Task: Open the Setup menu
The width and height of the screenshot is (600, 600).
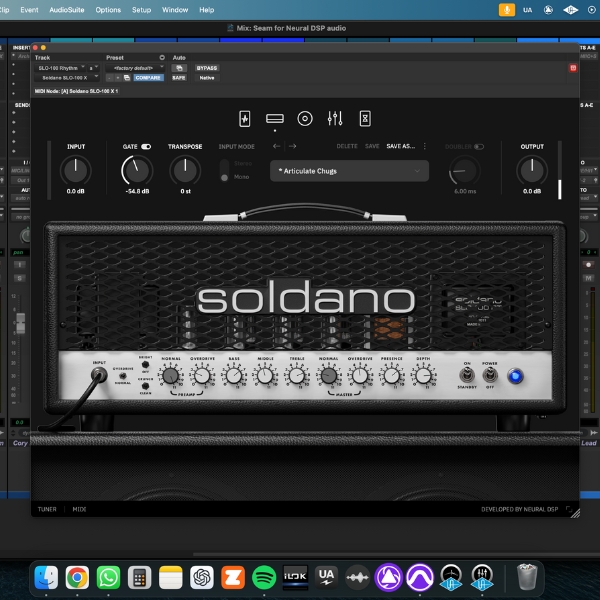Action: [x=141, y=10]
